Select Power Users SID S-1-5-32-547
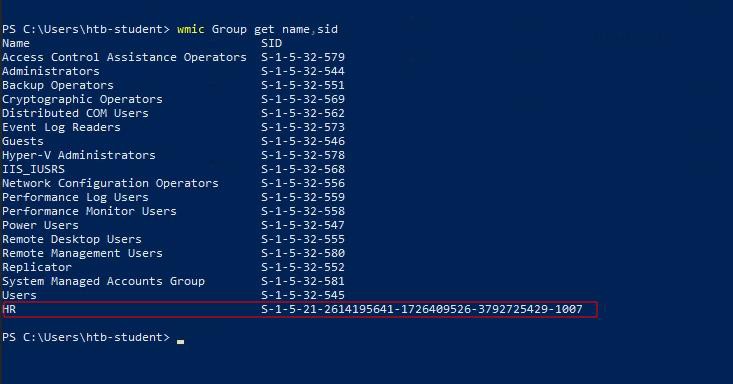Screen dimensions: 733x384 coord(303,225)
